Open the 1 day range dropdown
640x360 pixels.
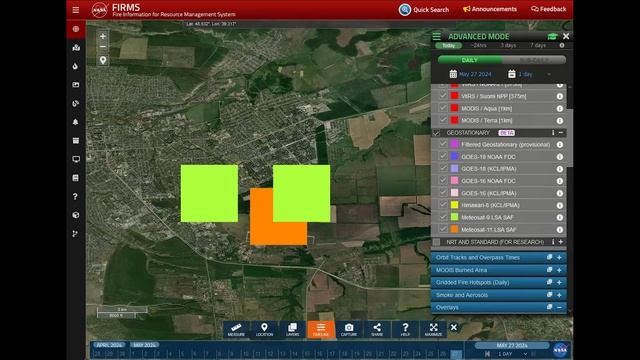(x=530, y=74)
